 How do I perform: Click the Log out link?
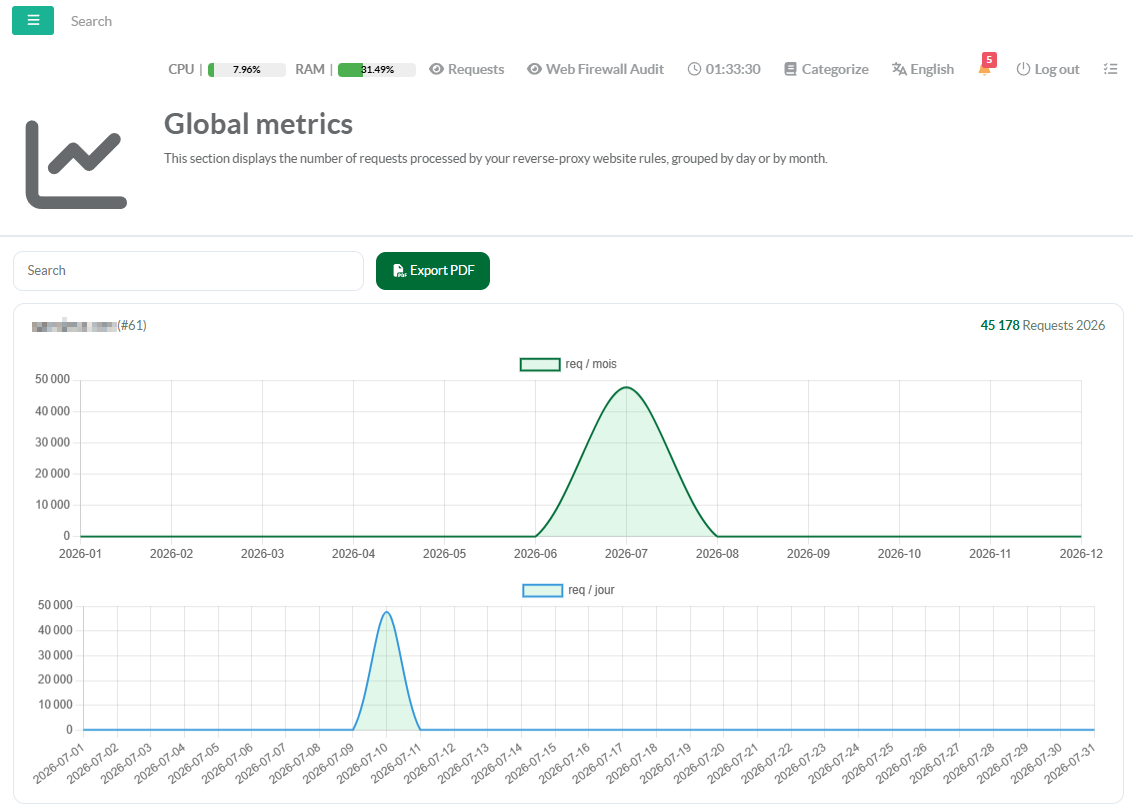click(x=1048, y=69)
